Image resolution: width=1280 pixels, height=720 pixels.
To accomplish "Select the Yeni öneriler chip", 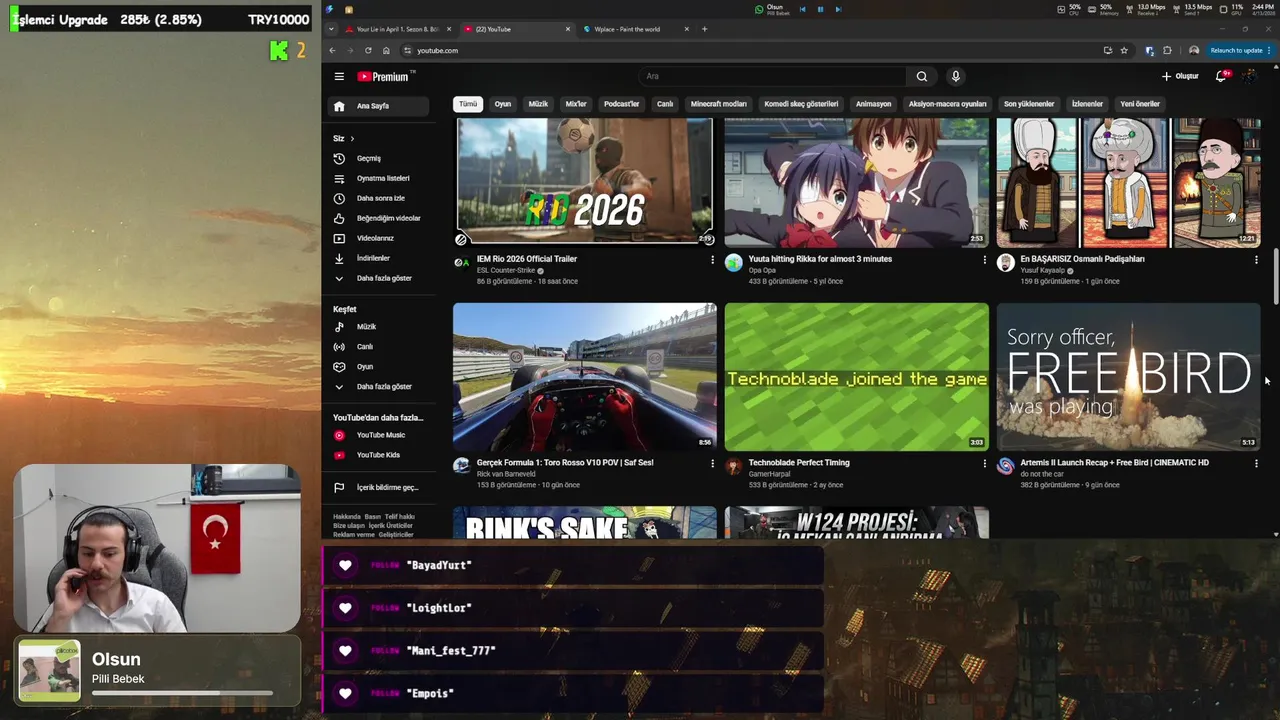I will (x=1140, y=104).
